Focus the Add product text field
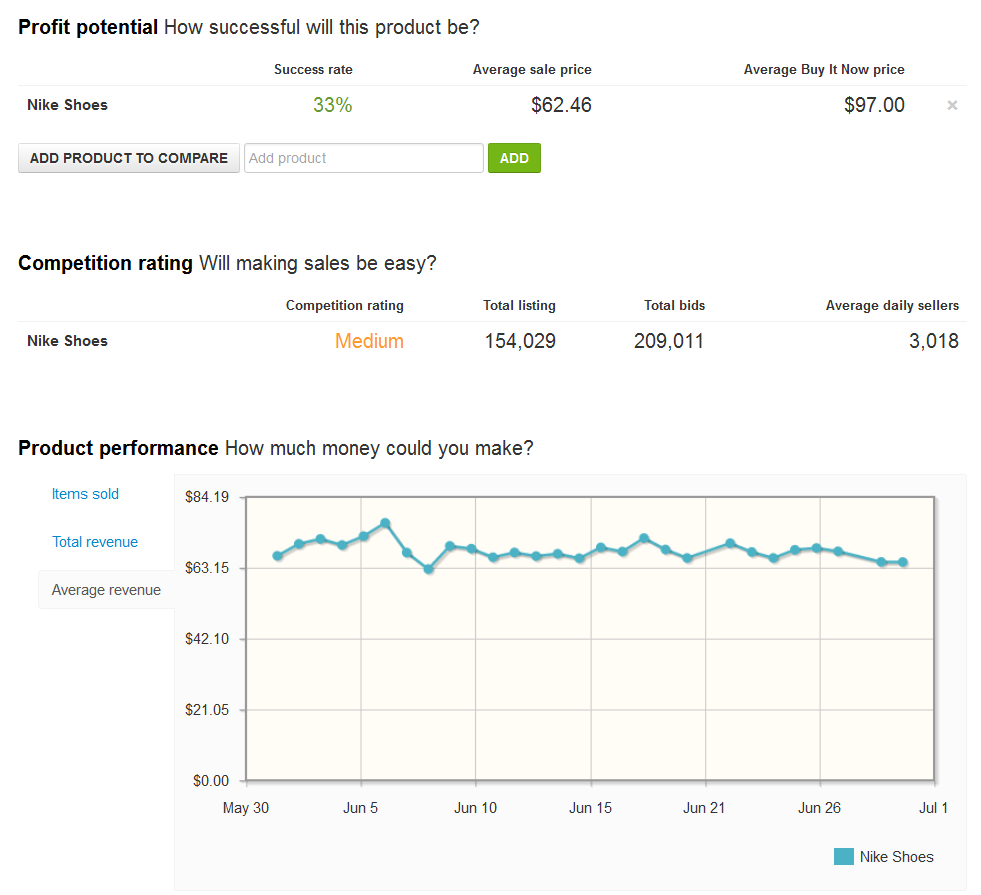This screenshot has height=895, width=981. 364,158
